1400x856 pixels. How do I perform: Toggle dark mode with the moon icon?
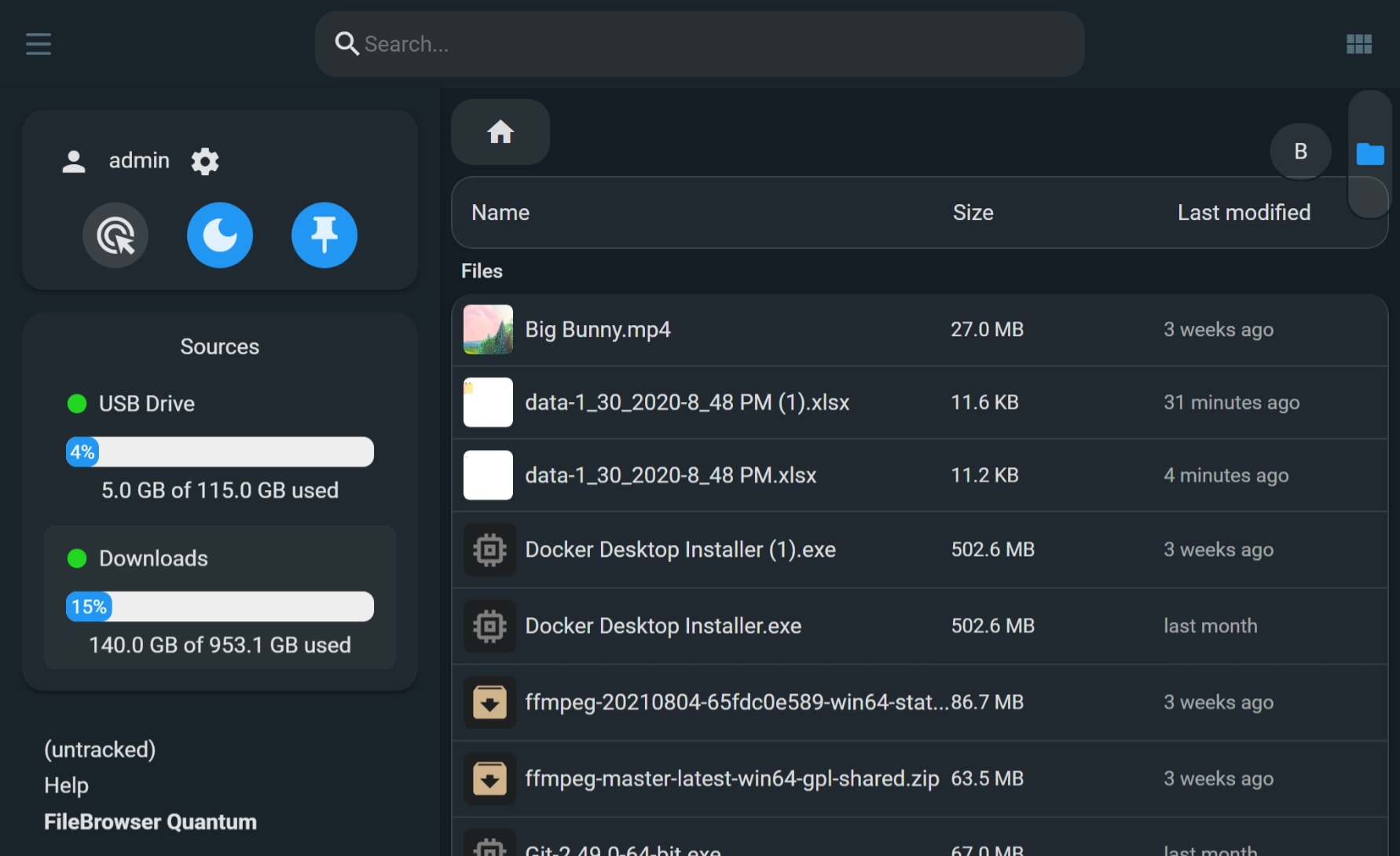(220, 235)
